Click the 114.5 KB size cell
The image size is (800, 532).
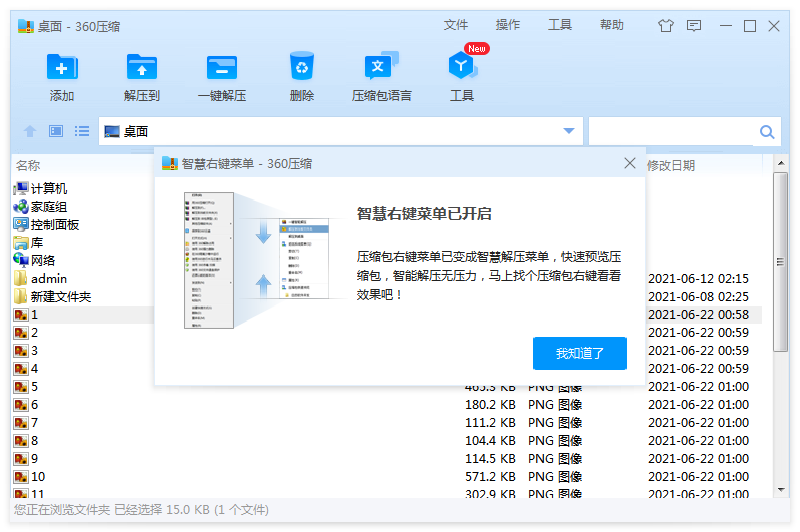(x=490, y=459)
